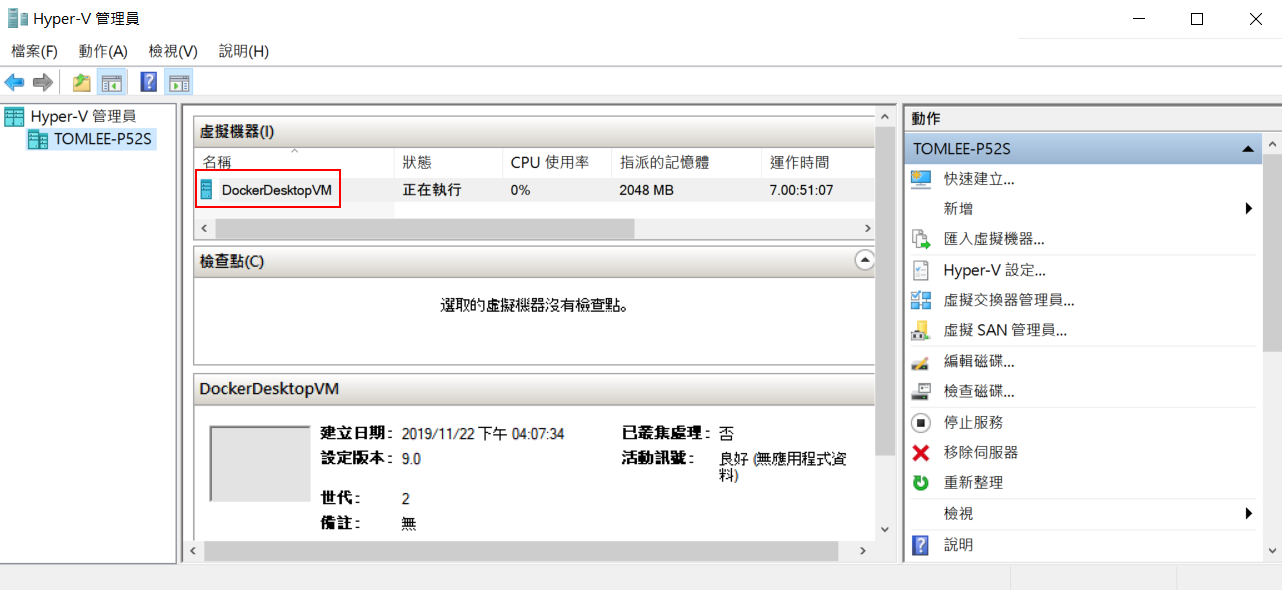Expand the 新增 submenu arrow

tap(1248, 208)
